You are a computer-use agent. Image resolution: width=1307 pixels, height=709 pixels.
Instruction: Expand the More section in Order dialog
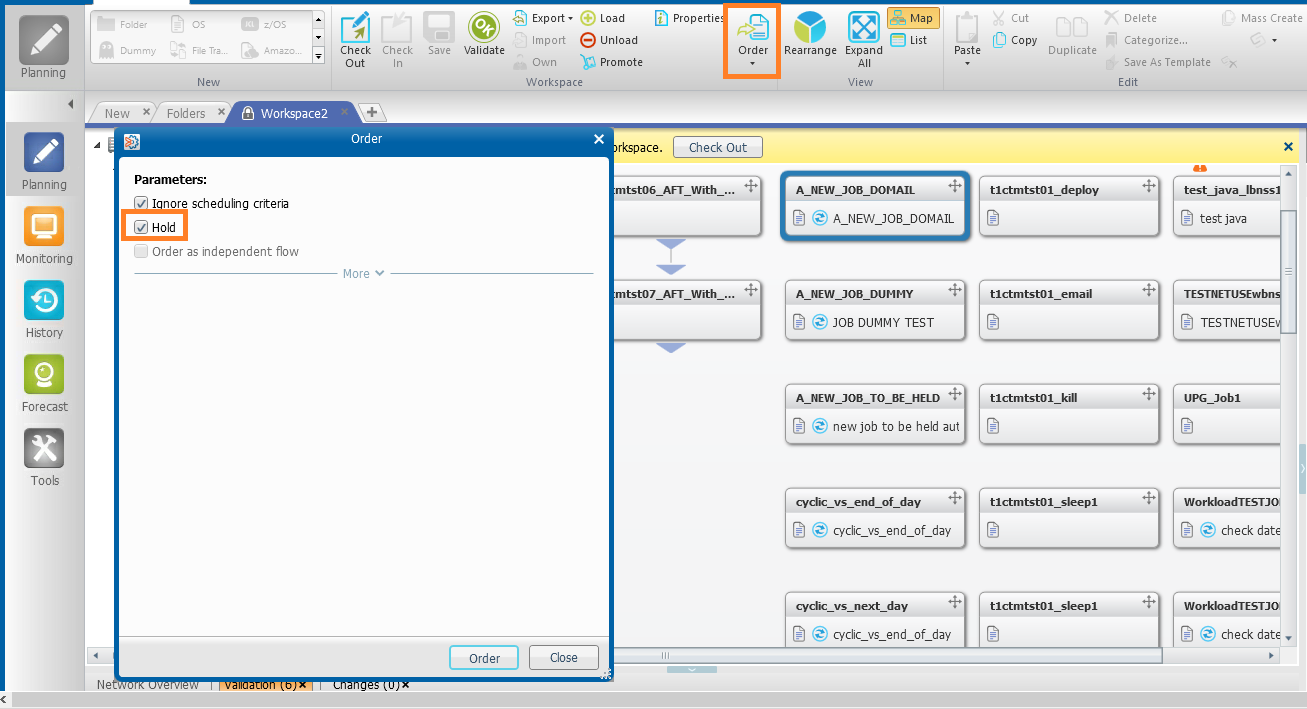point(363,273)
